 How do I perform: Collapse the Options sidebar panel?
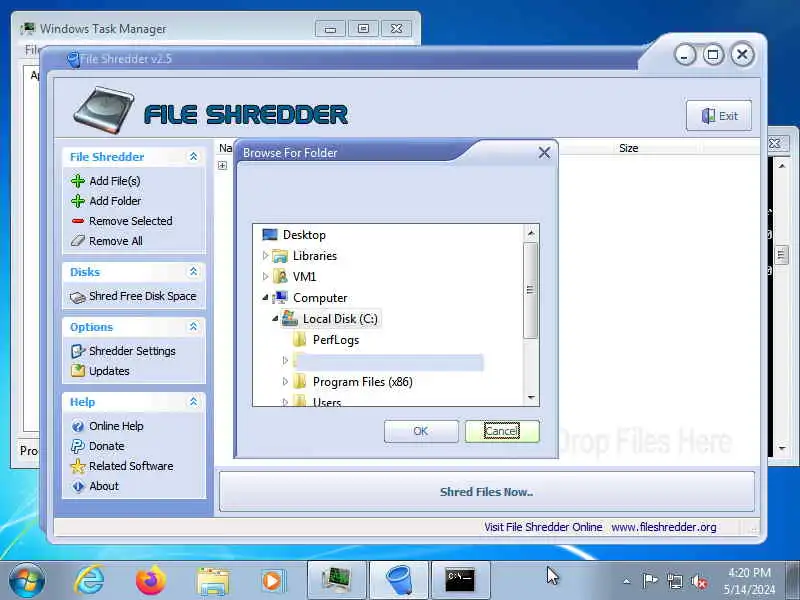pos(193,327)
